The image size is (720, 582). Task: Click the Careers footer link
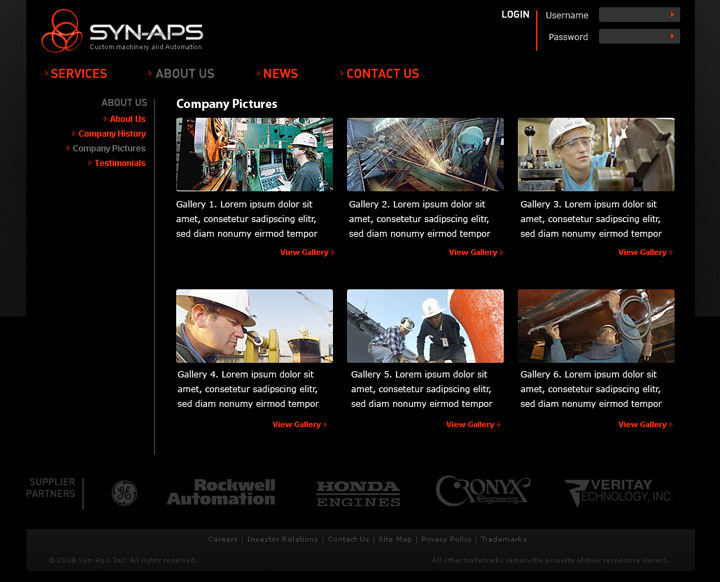(x=222, y=540)
